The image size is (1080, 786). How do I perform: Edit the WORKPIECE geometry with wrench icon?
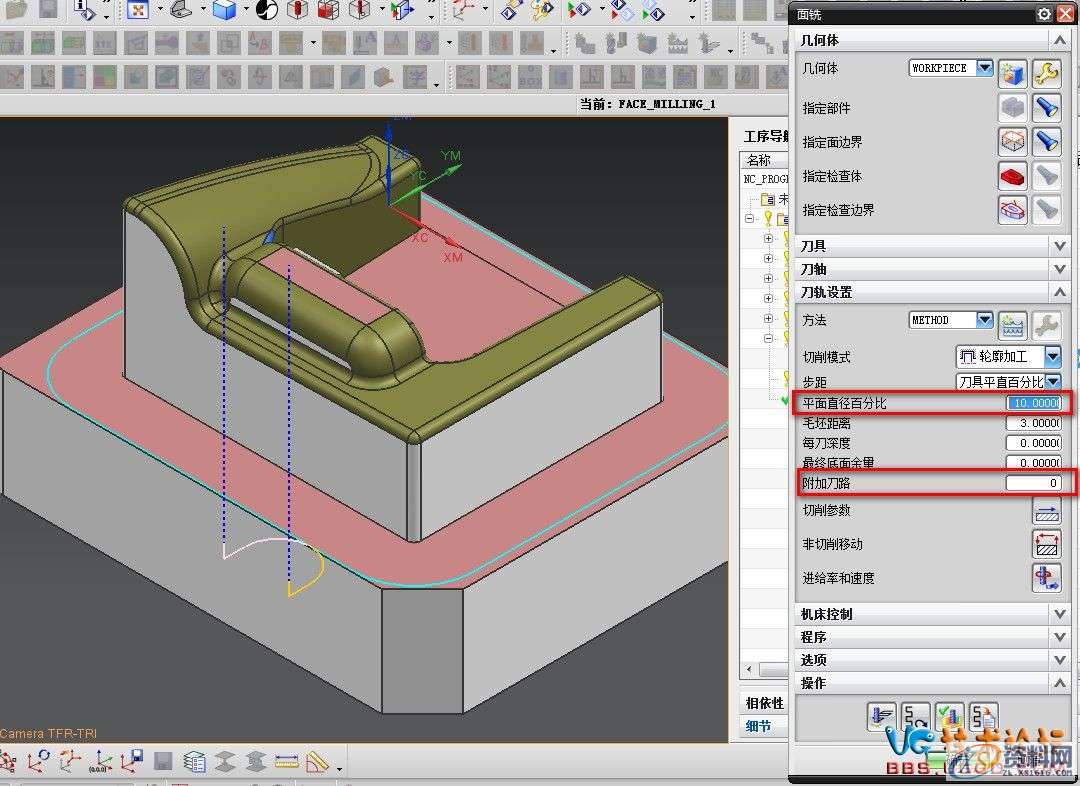click(x=1046, y=72)
